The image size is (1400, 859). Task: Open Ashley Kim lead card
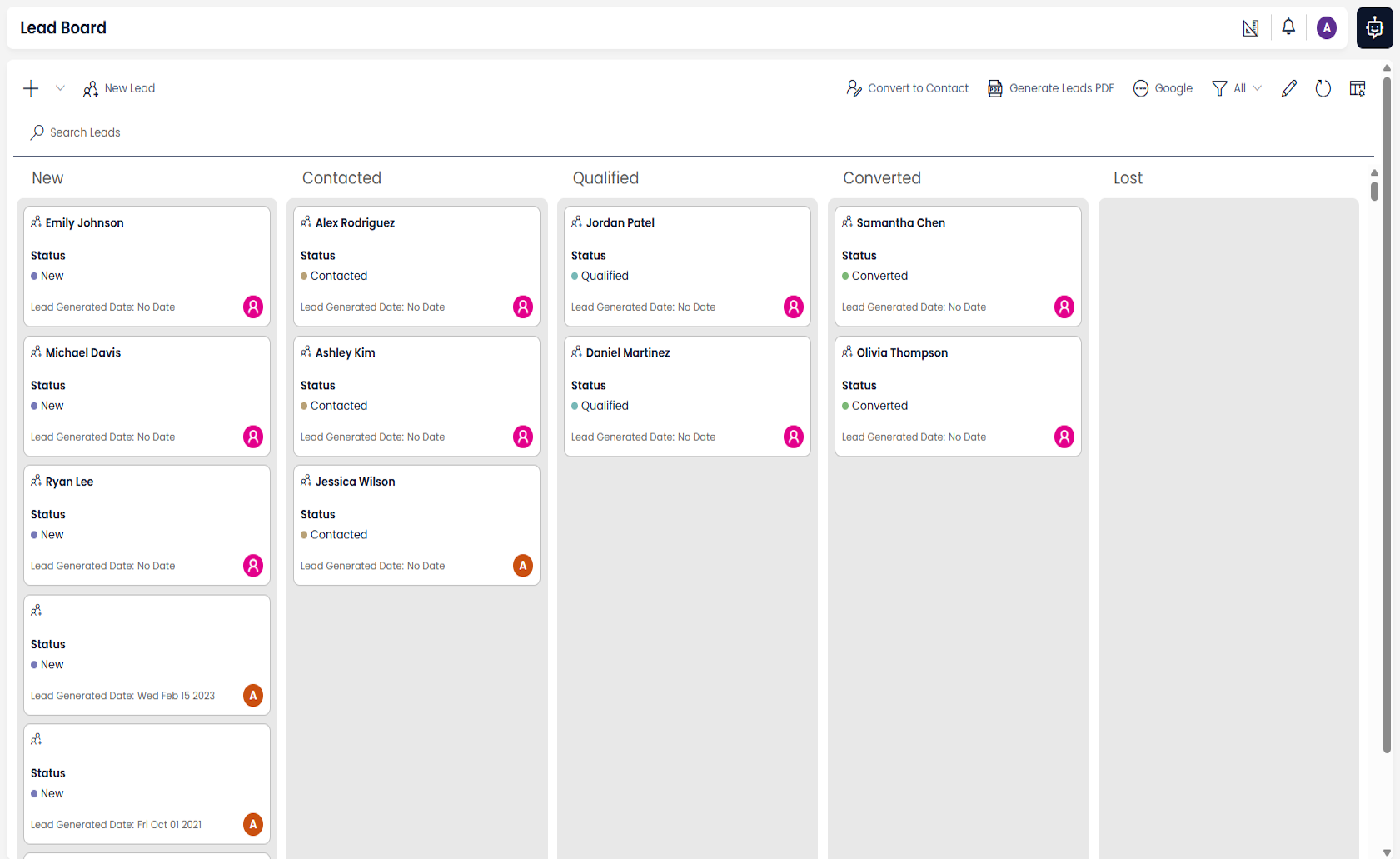[416, 396]
